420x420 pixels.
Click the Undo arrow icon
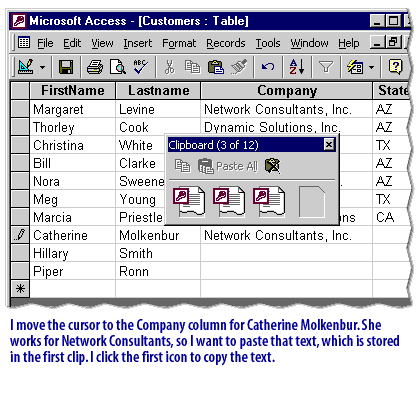(x=268, y=67)
